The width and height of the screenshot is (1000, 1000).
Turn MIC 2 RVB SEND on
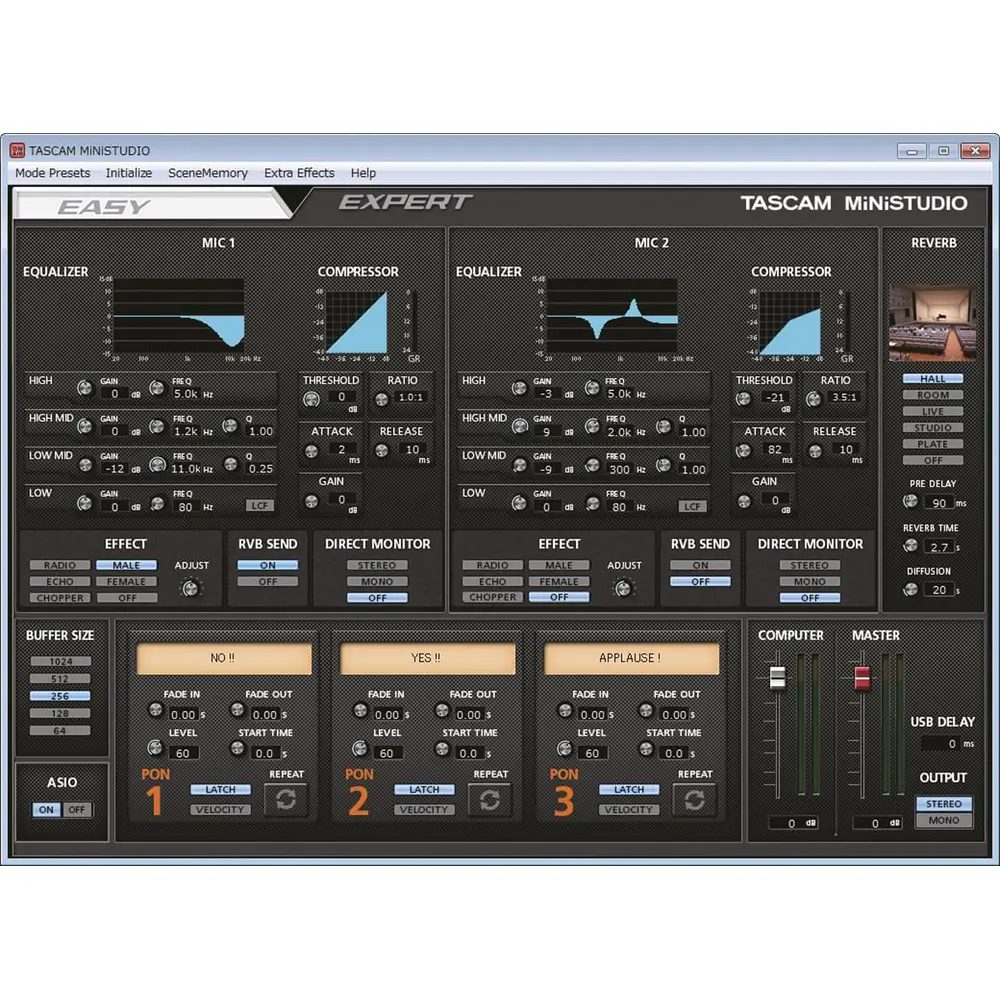pos(700,566)
